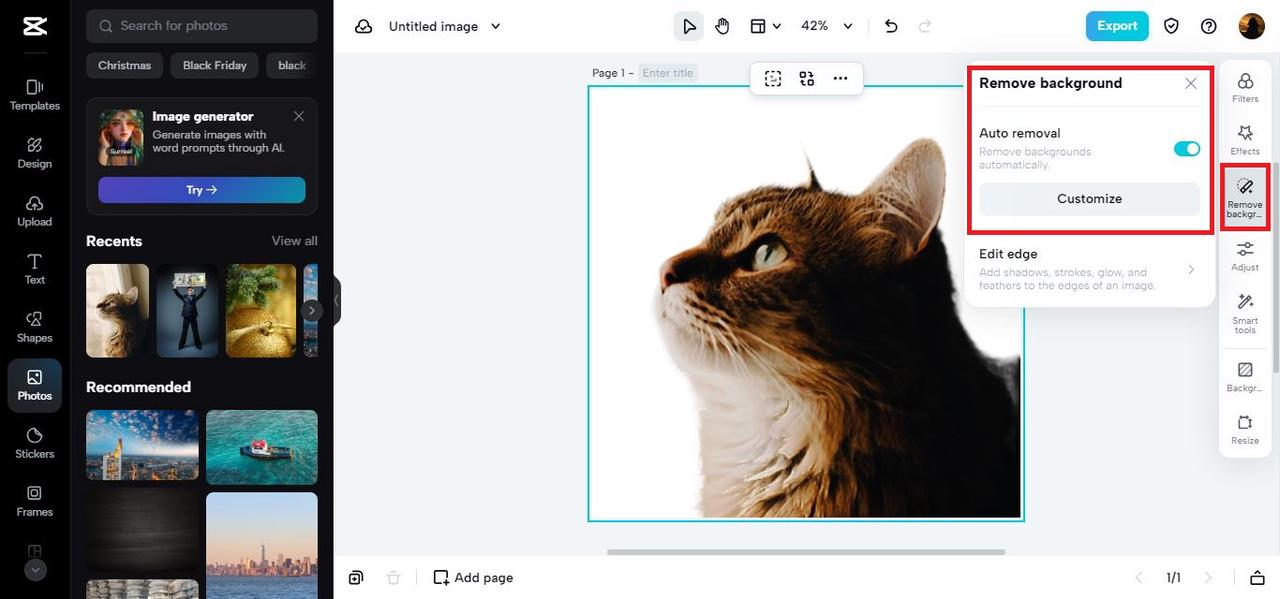
Task: Click the Customize button
Action: [1089, 199]
